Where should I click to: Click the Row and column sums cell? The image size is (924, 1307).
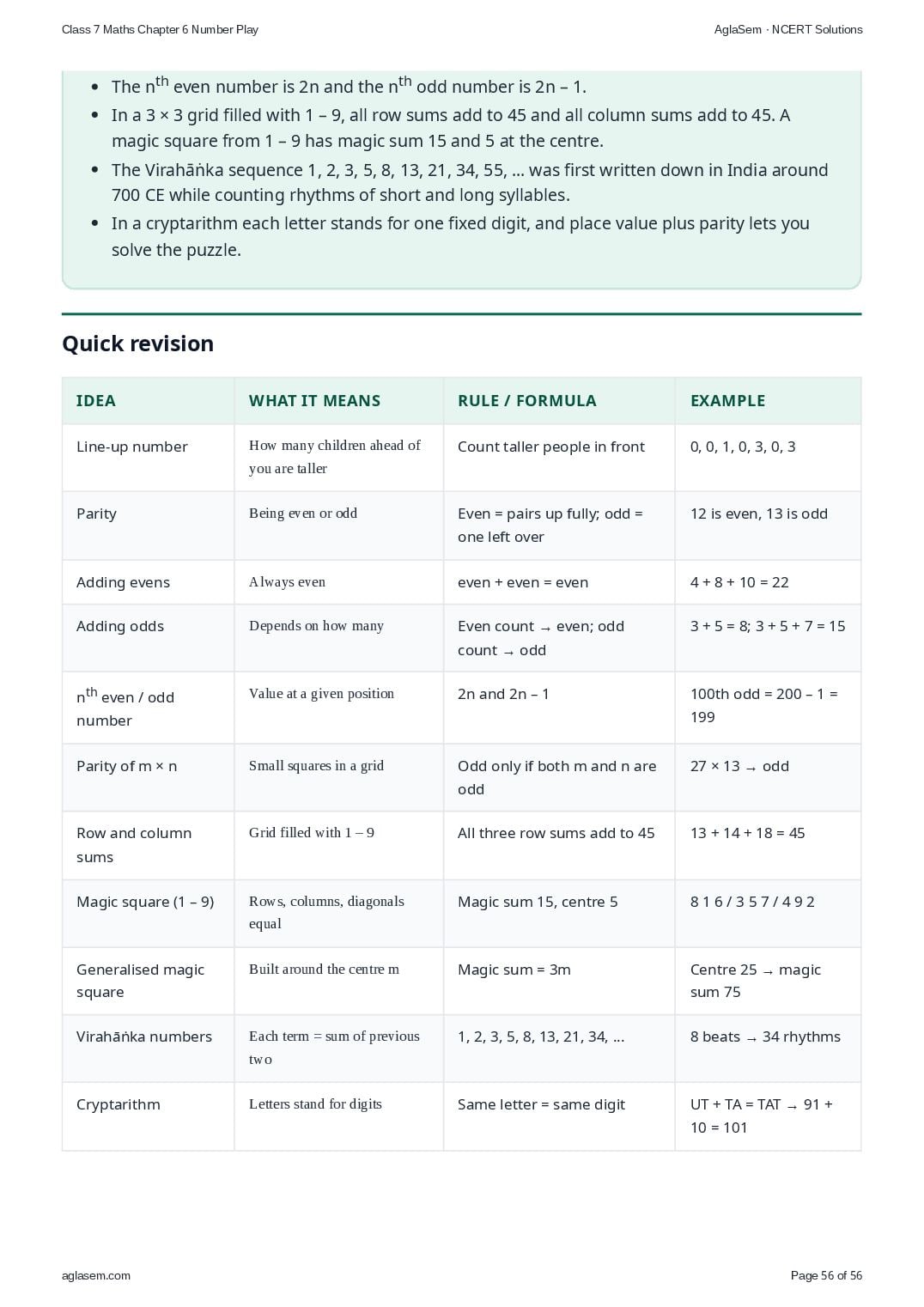pos(148,845)
